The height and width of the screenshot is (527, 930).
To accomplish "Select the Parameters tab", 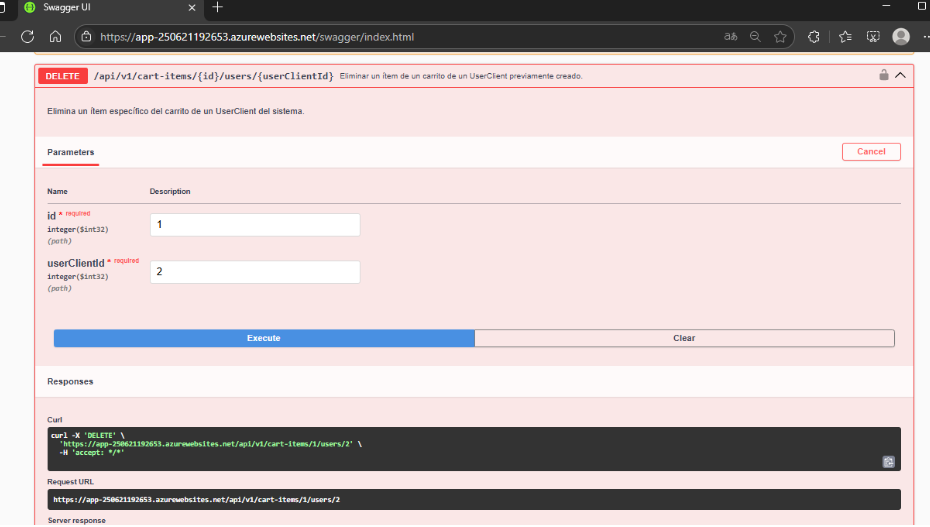I will [x=71, y=152].
